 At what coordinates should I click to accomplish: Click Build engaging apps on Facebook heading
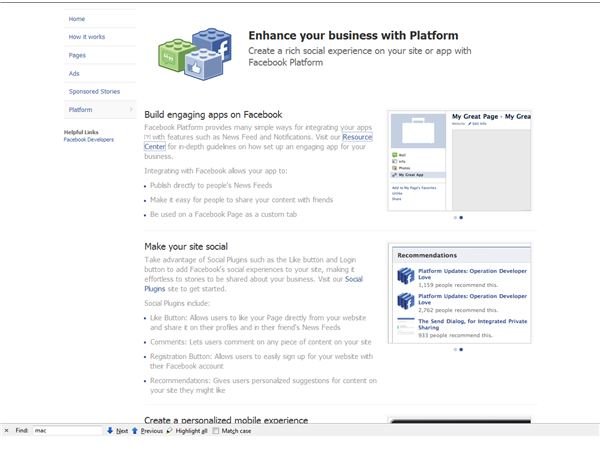(213, 115)
